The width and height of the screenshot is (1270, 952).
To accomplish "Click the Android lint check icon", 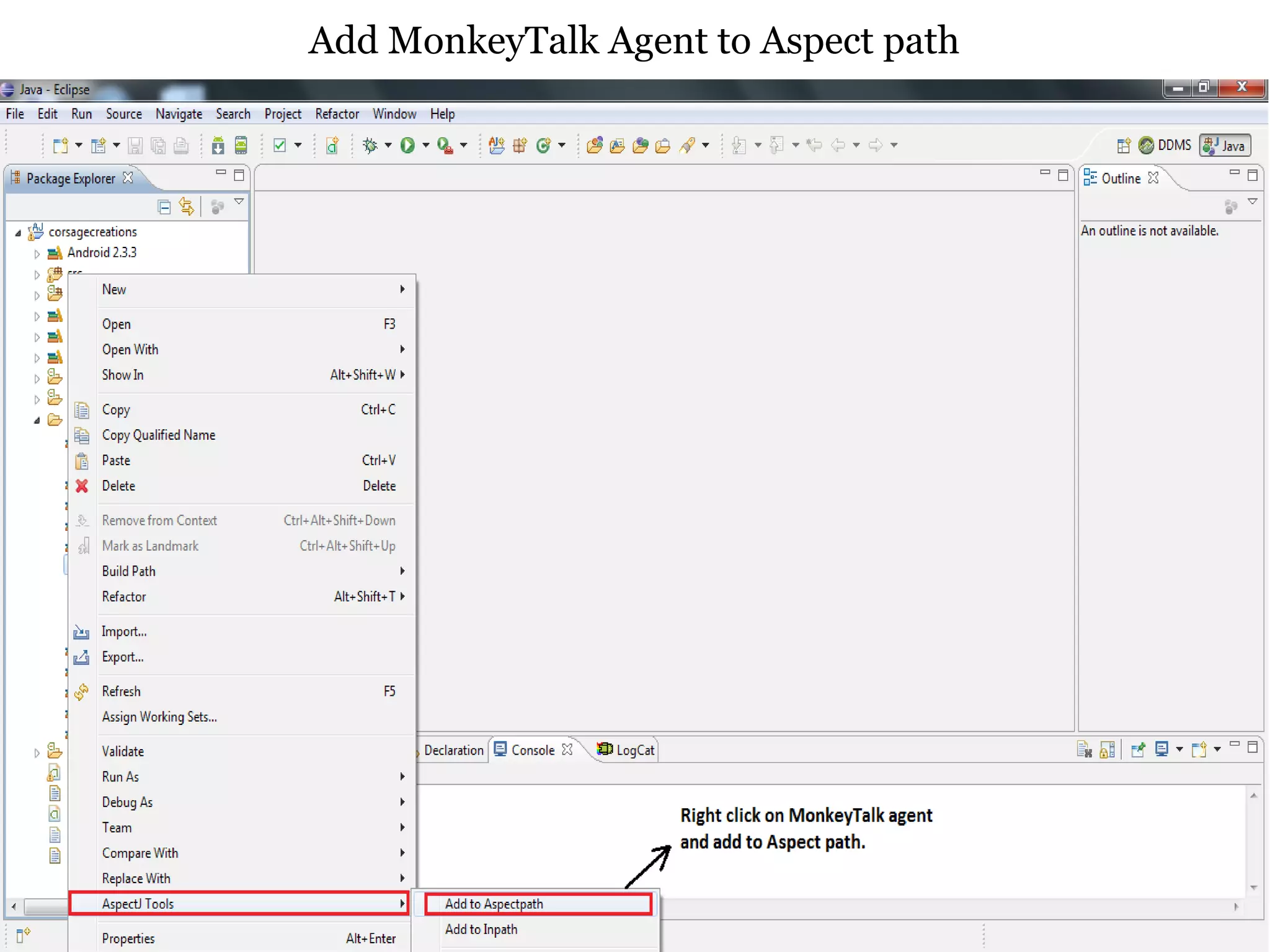I will 280,146.
